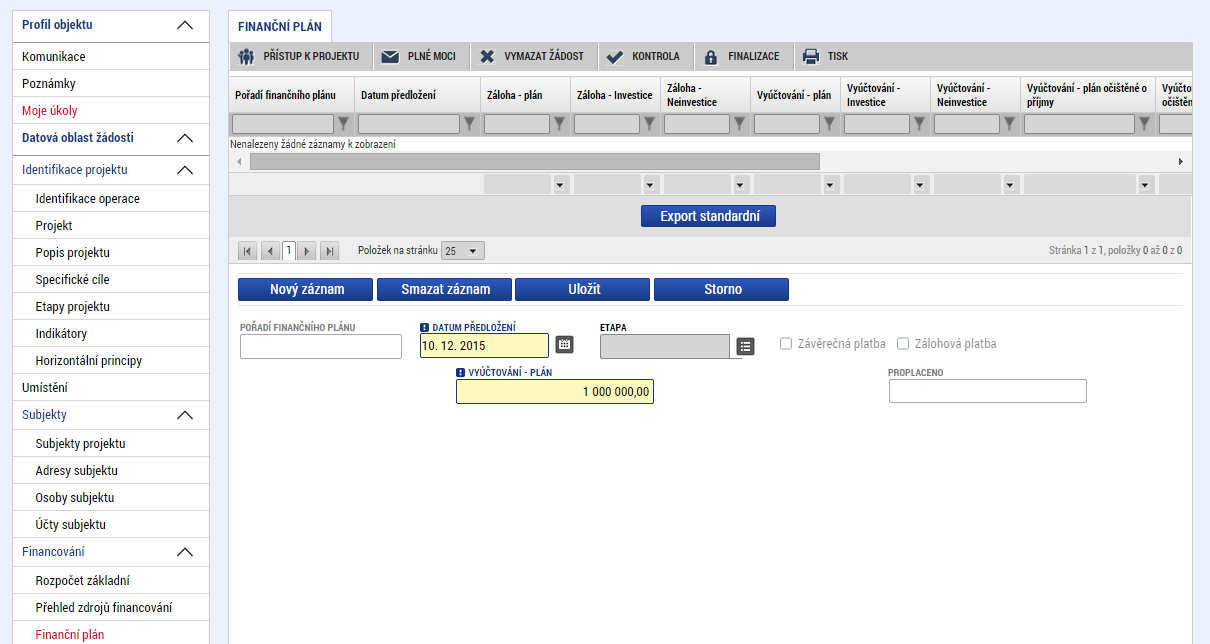Click filter icon for Pořadí finančního plánu
Screen dimensions: 1210x644
[x=344, y=124]
